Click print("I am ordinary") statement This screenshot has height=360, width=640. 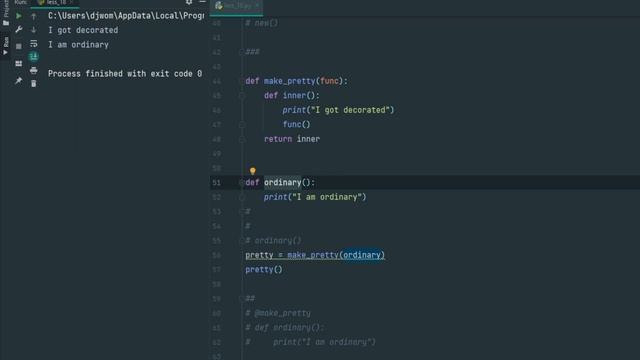315,197
